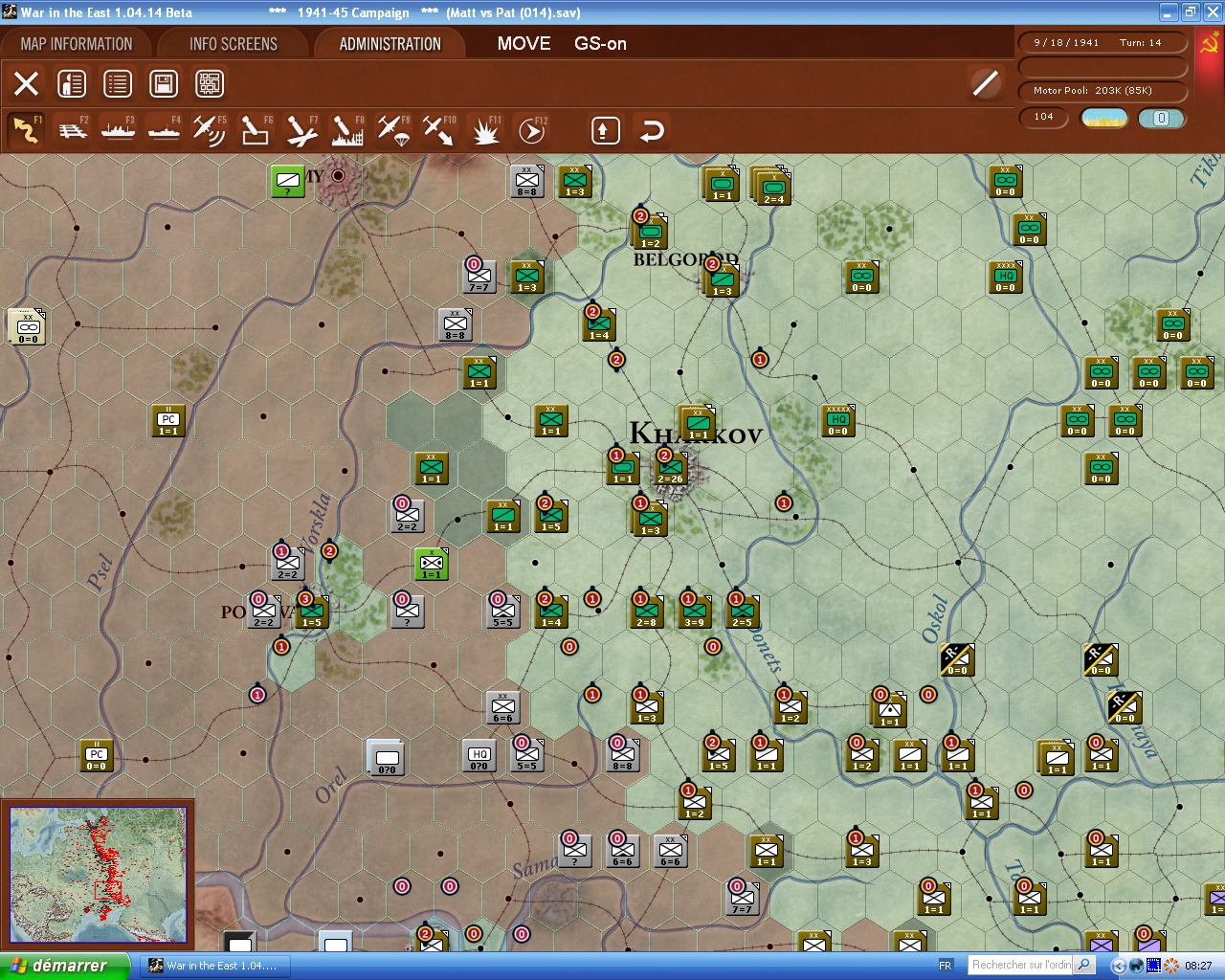Click the wheat field weather indicator
Screen dimensions: 1225x980
(x=1104, y=118)
